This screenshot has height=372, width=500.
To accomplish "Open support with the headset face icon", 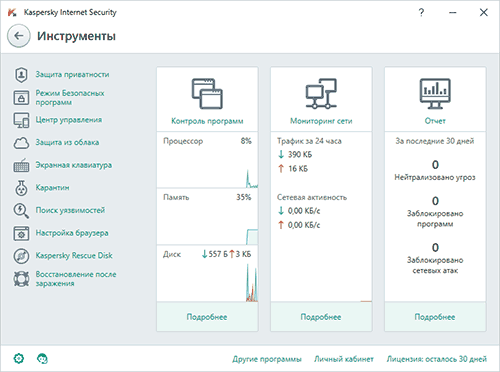I will coord(42,359).
